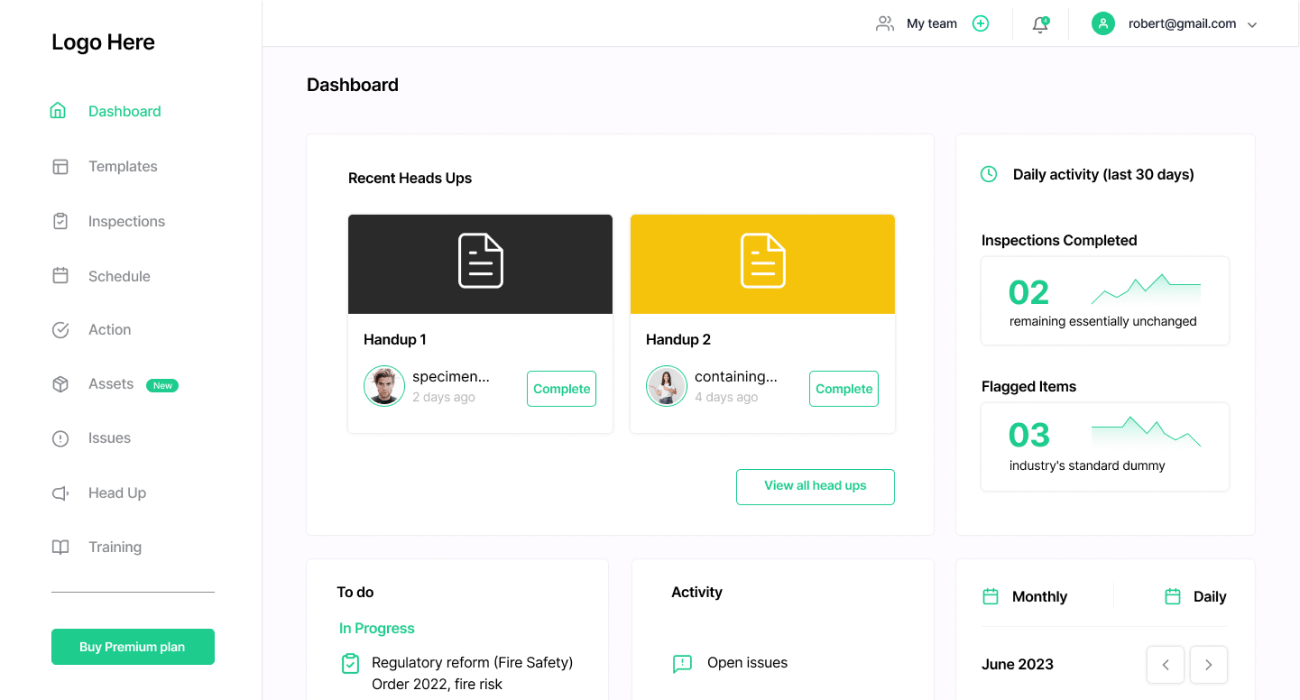Screen dimensions: 1300x700
Task: Open Dashboard menu item
Action: [x=124, y=111]
